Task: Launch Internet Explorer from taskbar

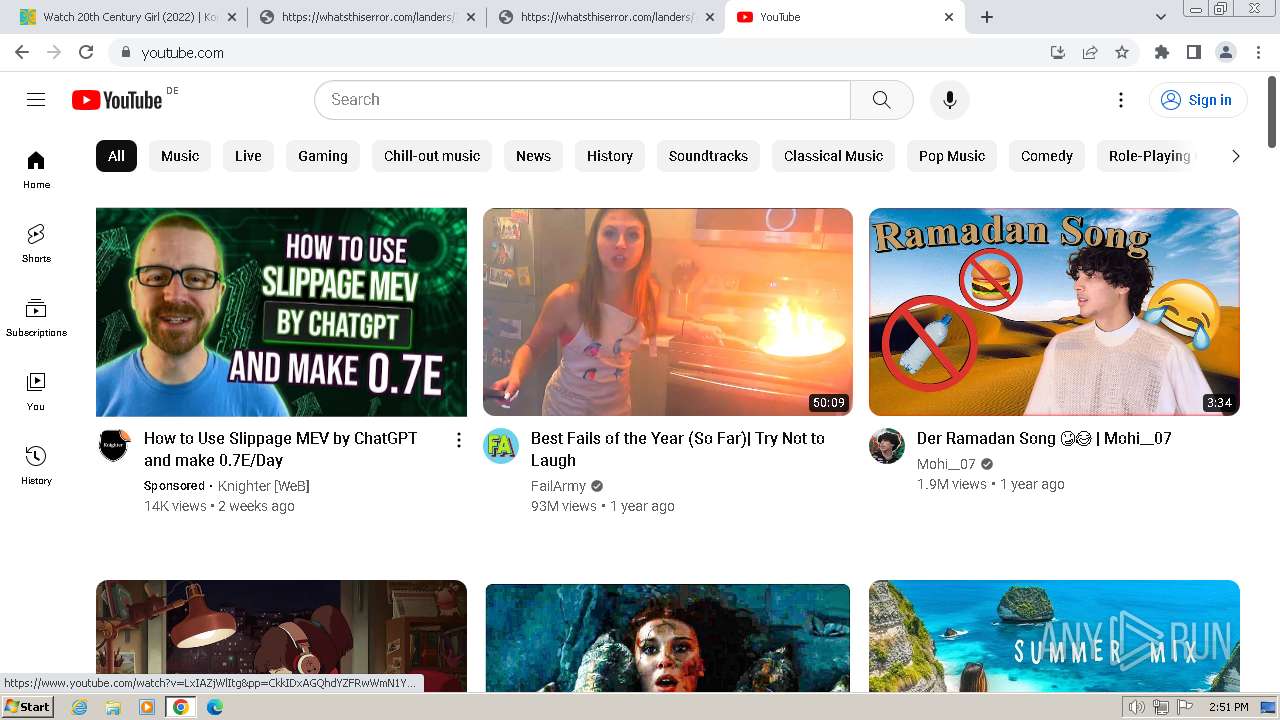Action: coord(80,707)
